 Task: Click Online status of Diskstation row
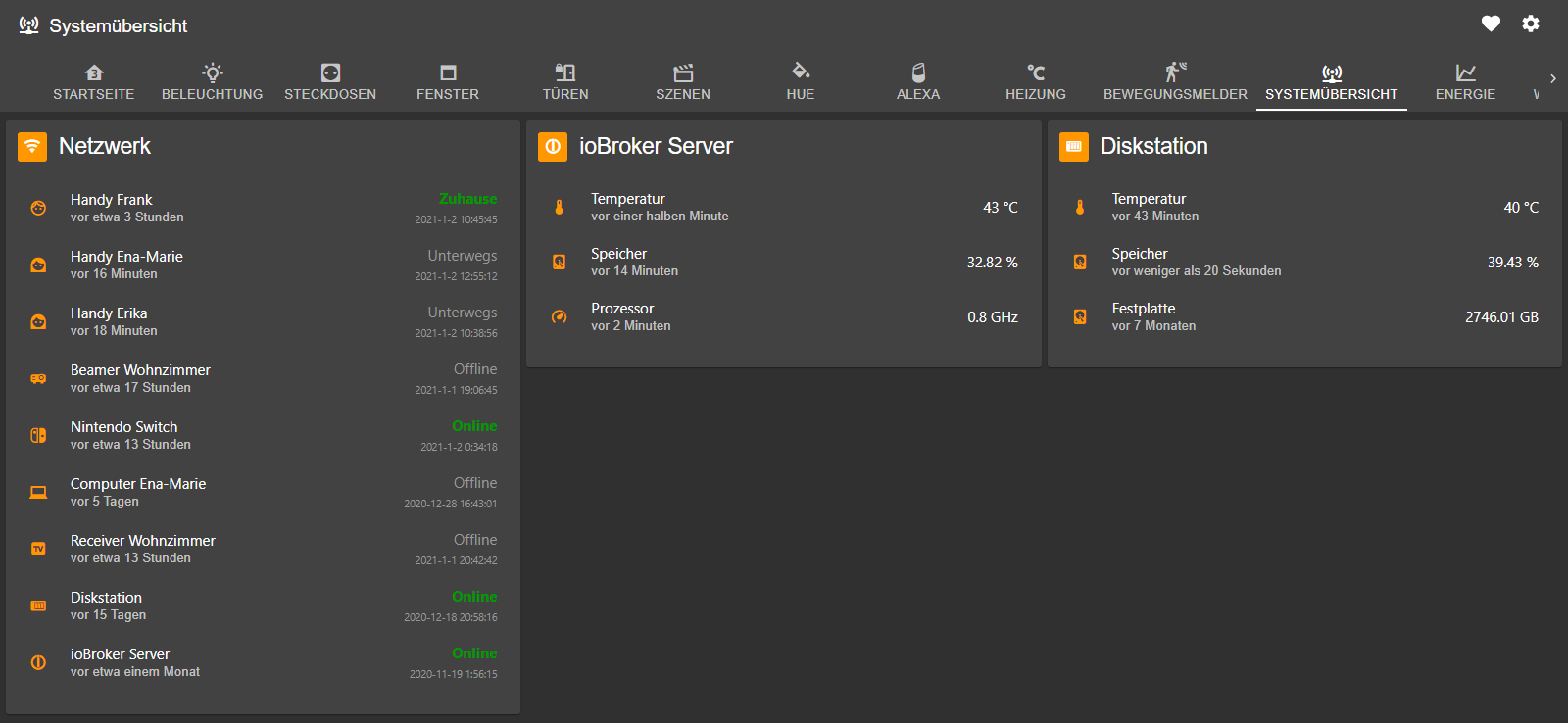[x=474, y=597]
